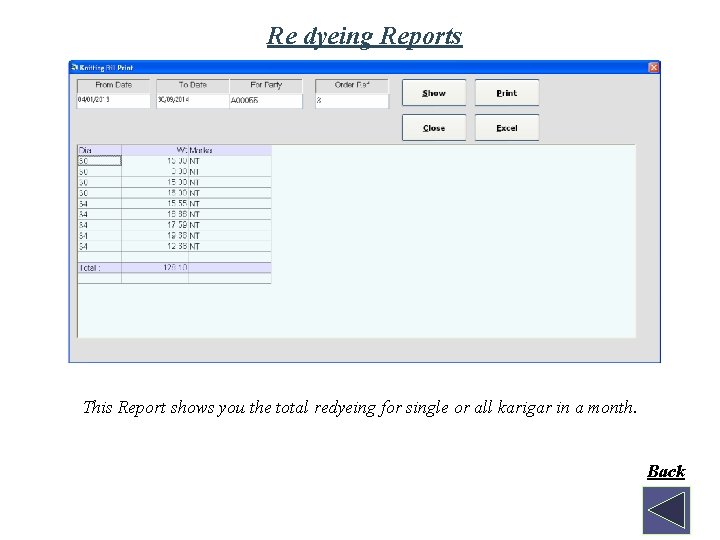Image resolution: width=720 pixels, height=540 pixels.
Task: Select the focused first Dia cell
Action: coord(100,161)
